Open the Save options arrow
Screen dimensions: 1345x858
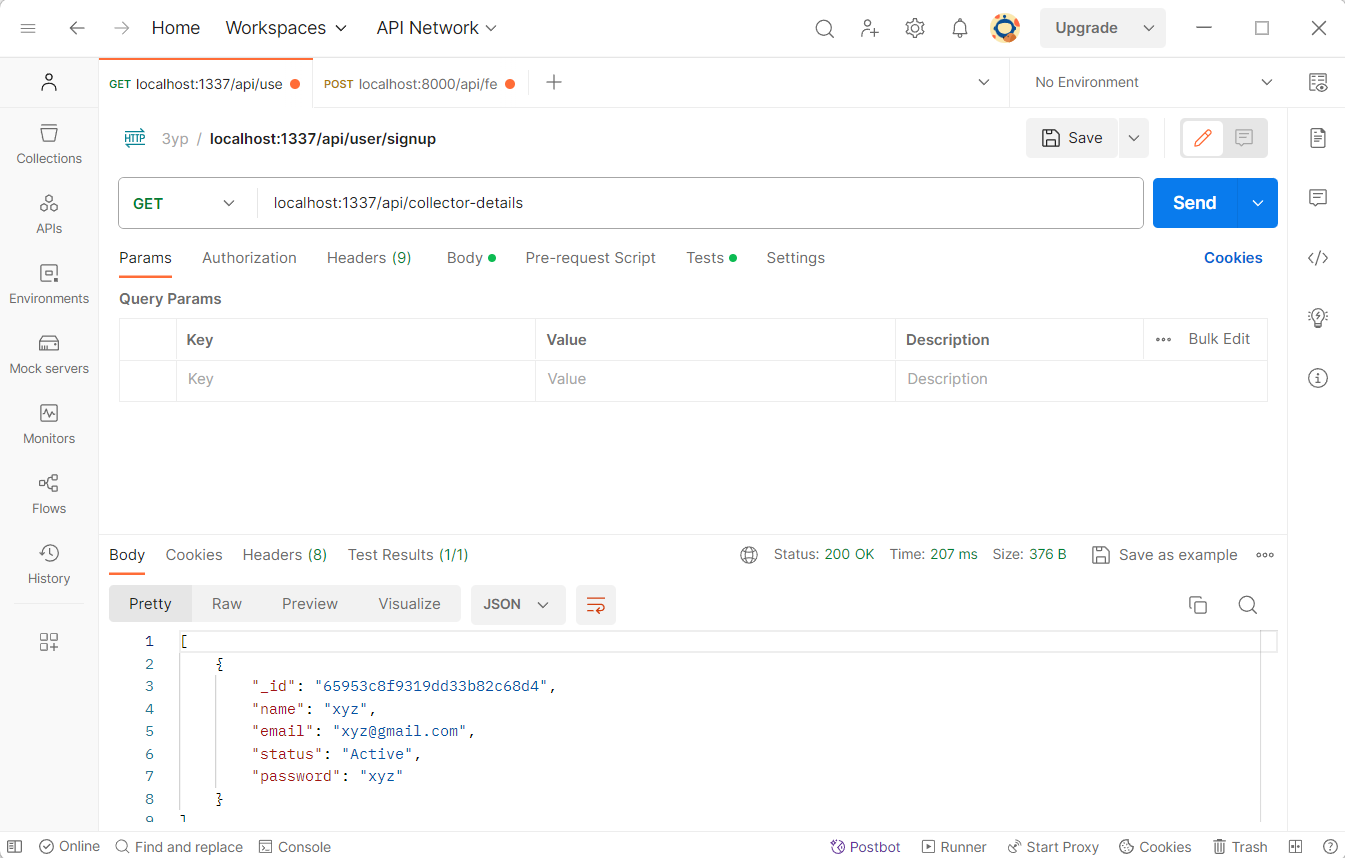coord(1133,138)
